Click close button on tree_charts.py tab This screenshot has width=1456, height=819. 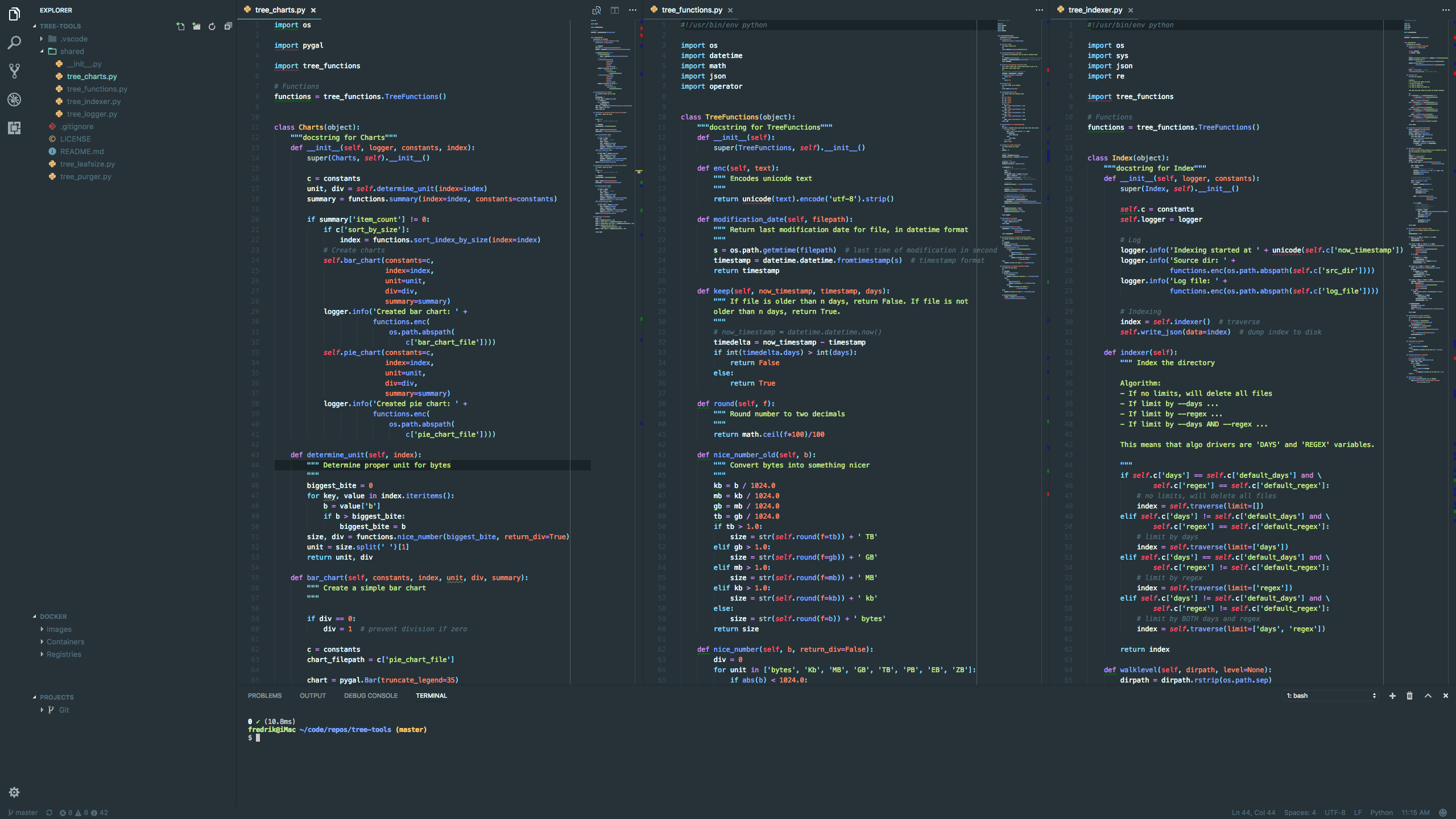click(313, 9)
